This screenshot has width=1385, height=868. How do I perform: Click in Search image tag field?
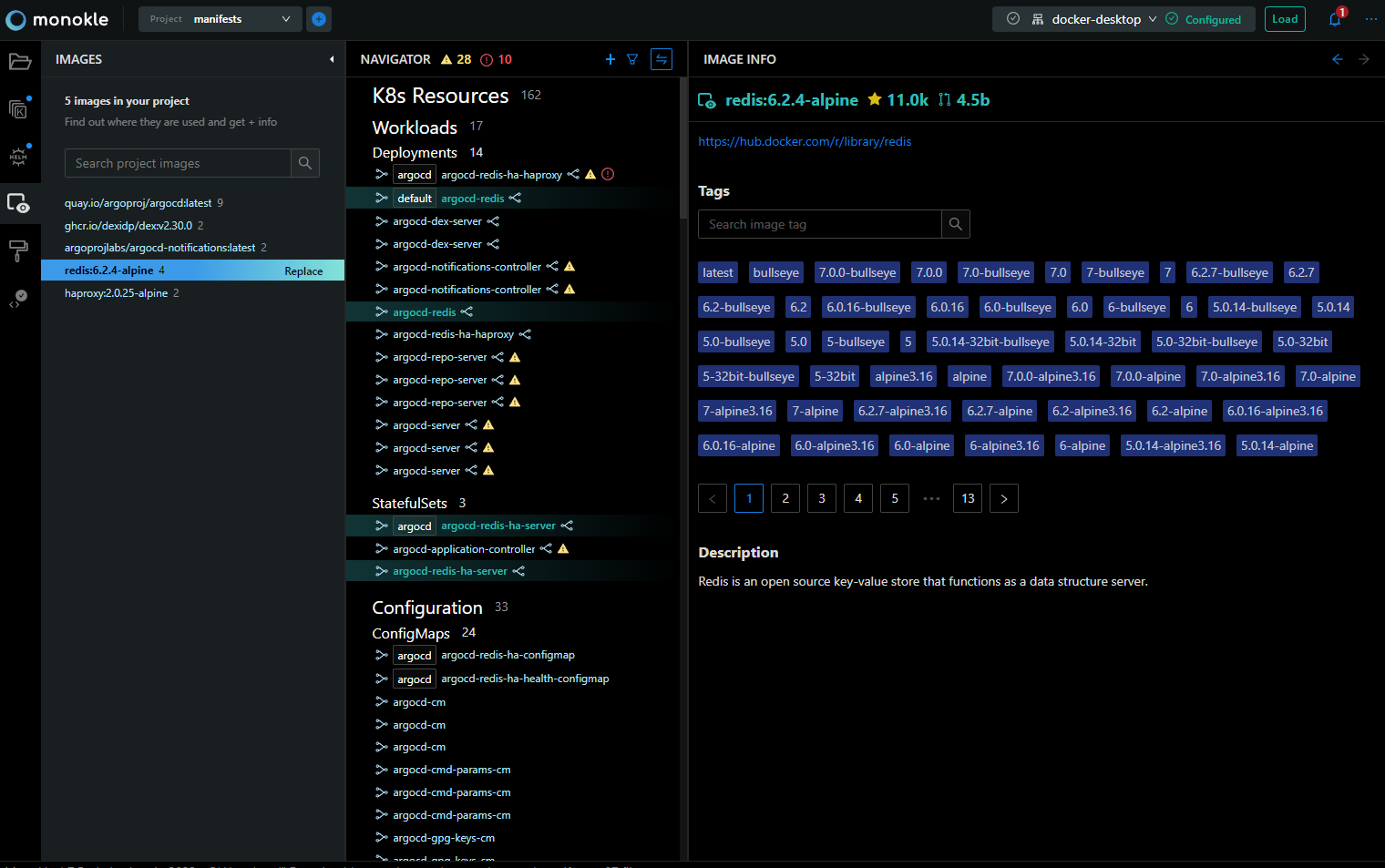[x=819, y=224]
